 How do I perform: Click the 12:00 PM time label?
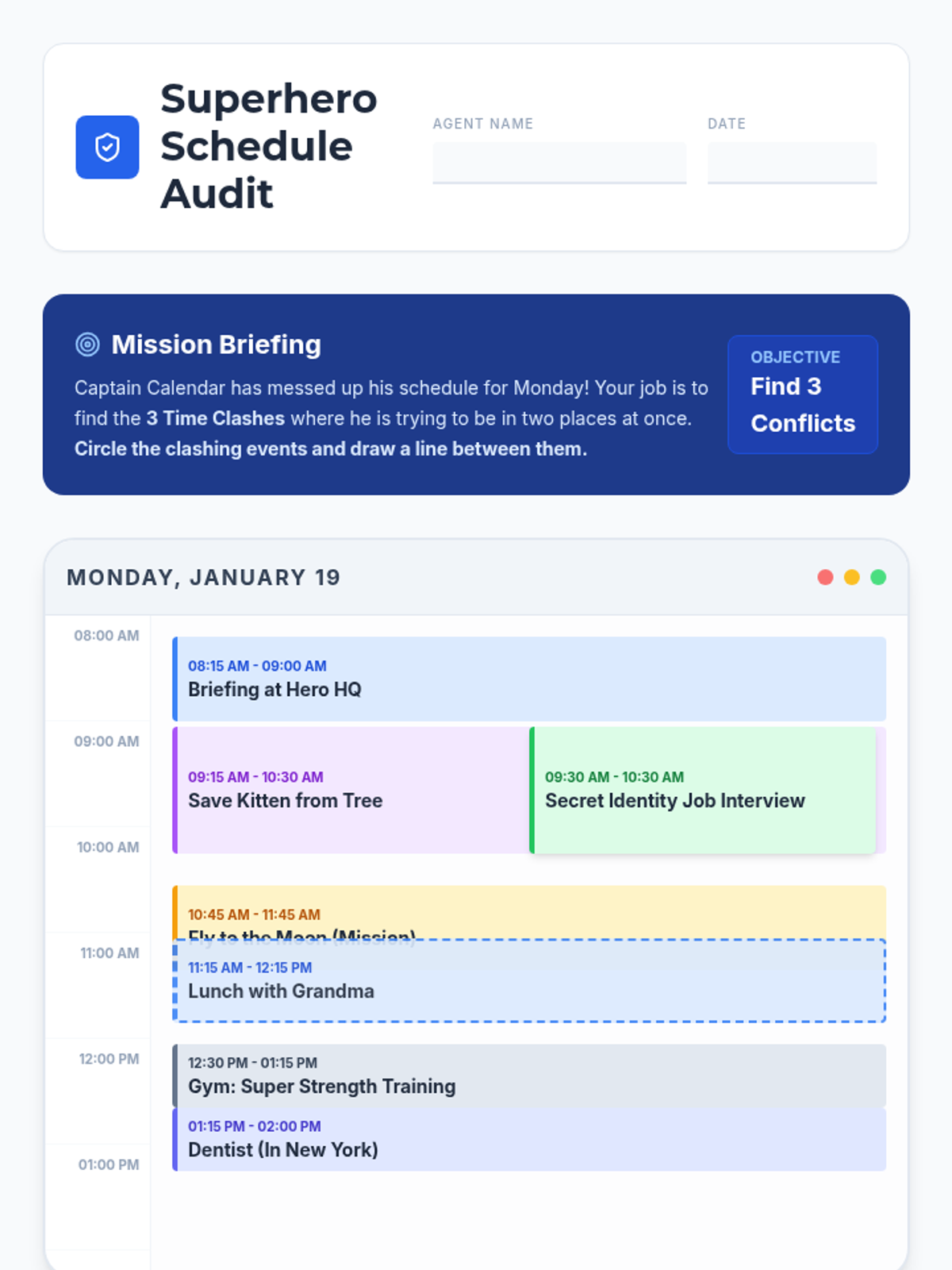(109, 1058)
